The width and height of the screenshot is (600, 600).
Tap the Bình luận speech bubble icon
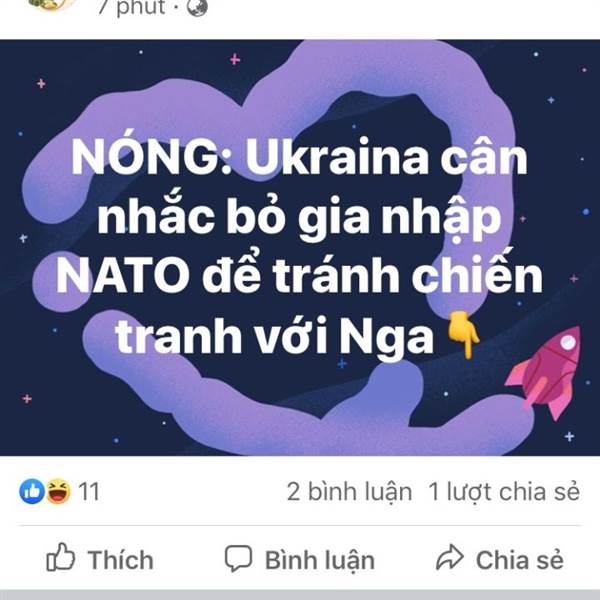pyautogui.click(x=238, y=559)
